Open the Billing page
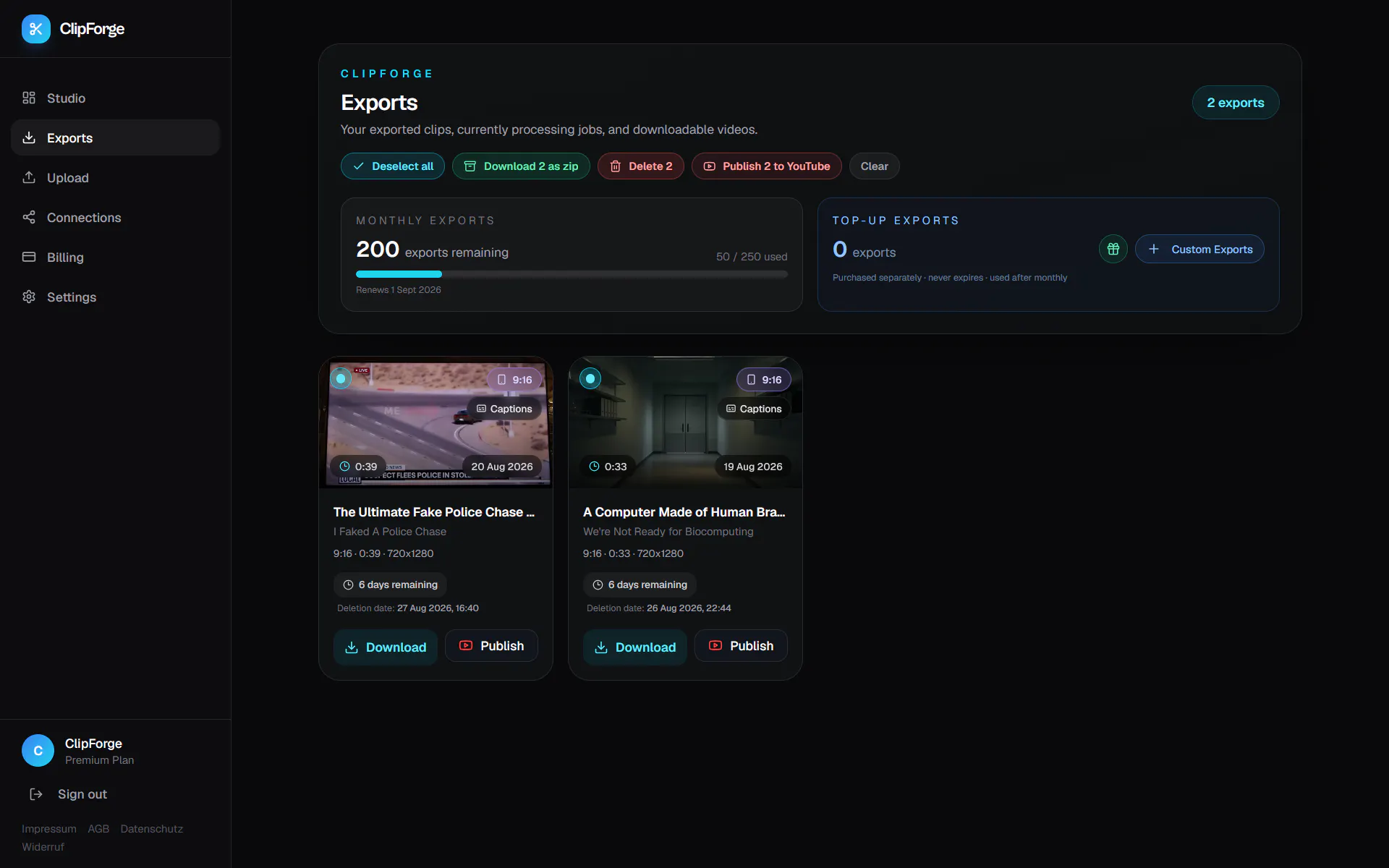Viewport: 1389px width, 868px height. tap(115, 257)
